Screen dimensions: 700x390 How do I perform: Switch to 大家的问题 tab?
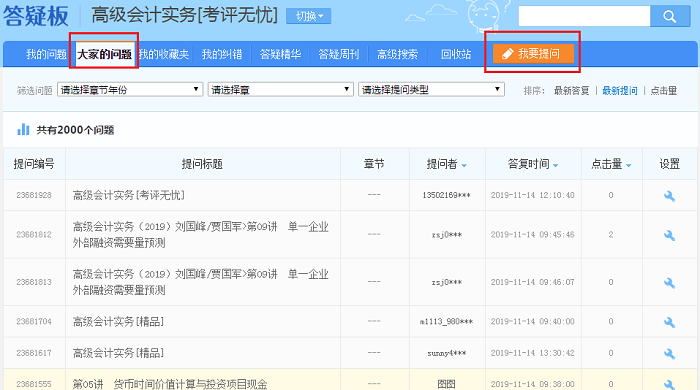tap(104, 54)
